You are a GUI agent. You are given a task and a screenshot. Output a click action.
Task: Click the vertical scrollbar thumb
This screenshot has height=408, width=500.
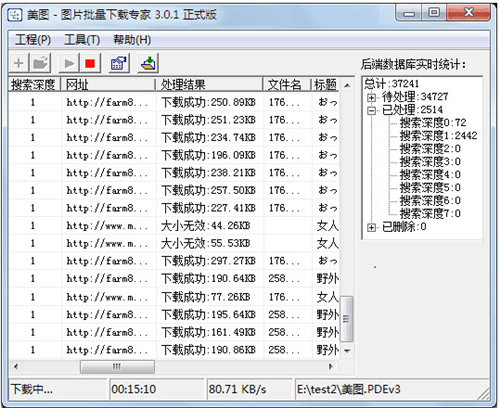(x=347, y=319)
